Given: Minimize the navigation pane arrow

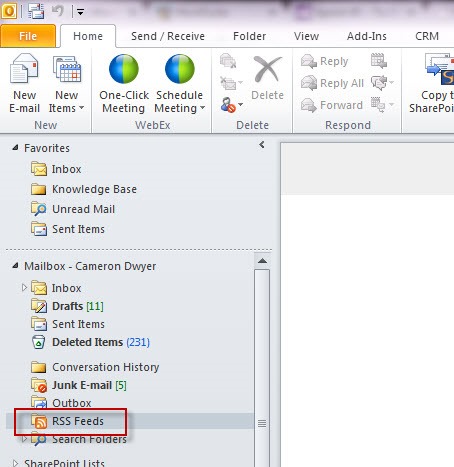Looking at the screenshot, I should tap(262, 145).
